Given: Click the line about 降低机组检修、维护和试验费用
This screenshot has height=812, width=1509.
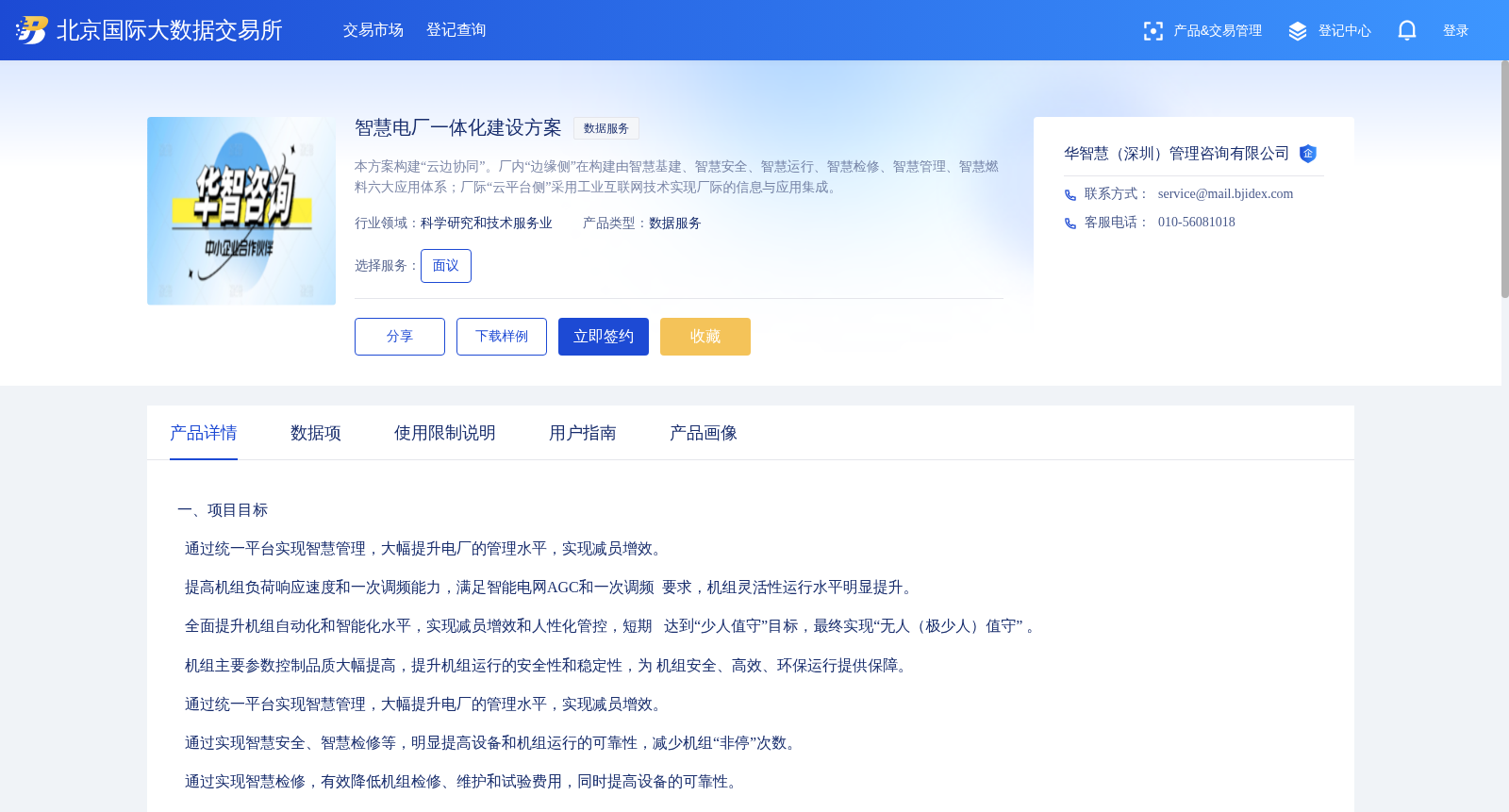Looking at the screenshot, I should tap(464, 782).
